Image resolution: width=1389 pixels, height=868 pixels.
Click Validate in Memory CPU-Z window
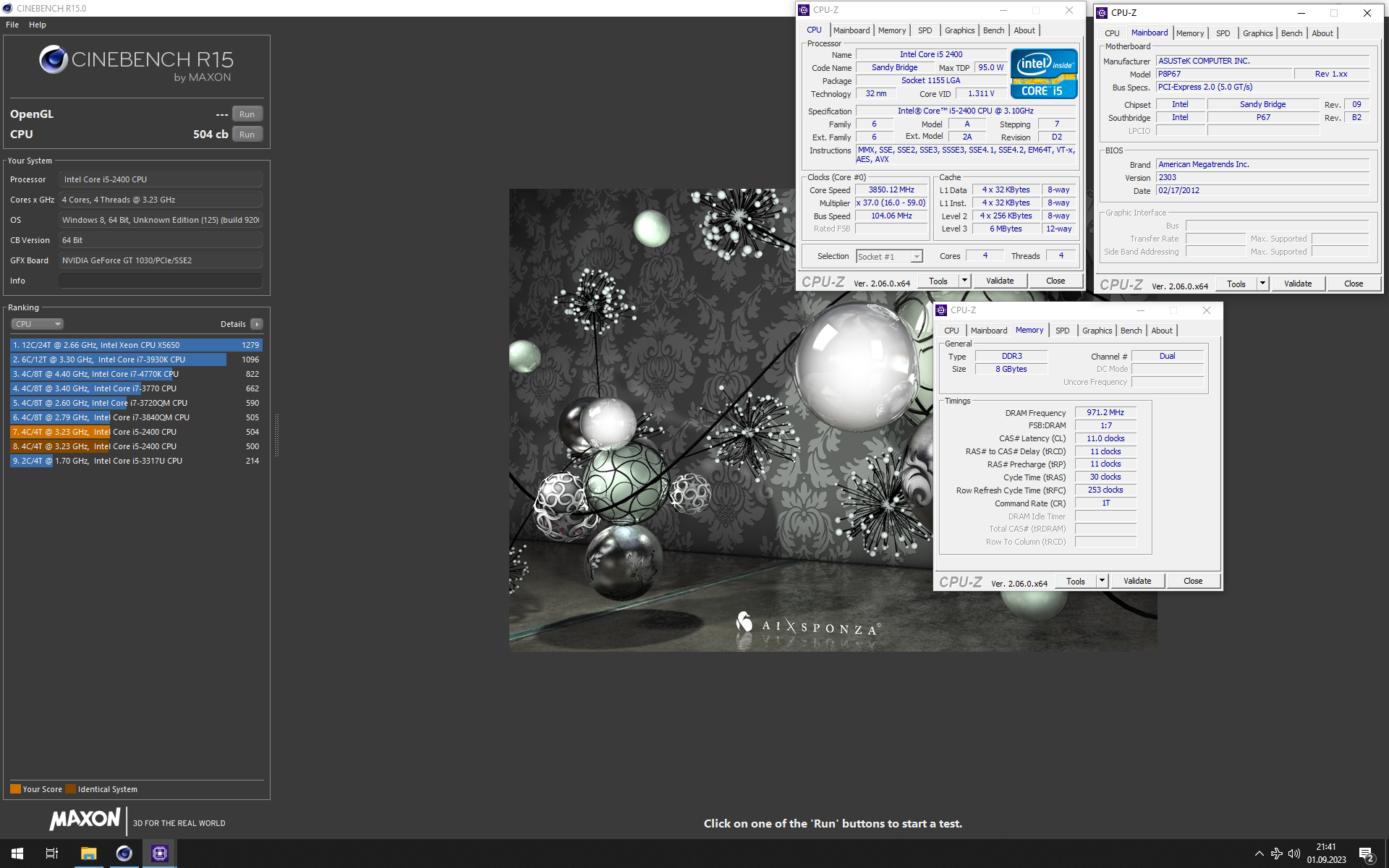click(1137, 581)
